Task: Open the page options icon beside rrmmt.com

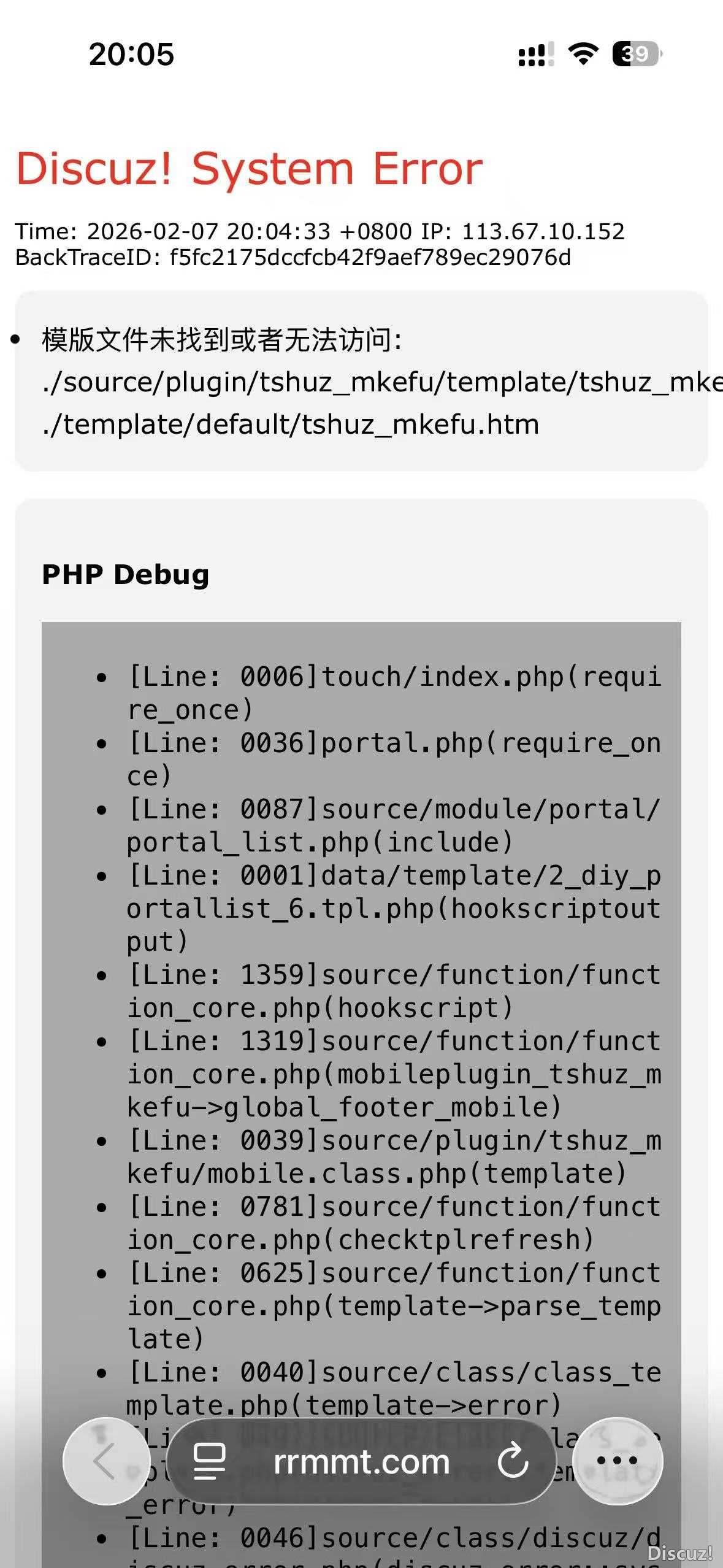Action: 209,1461
